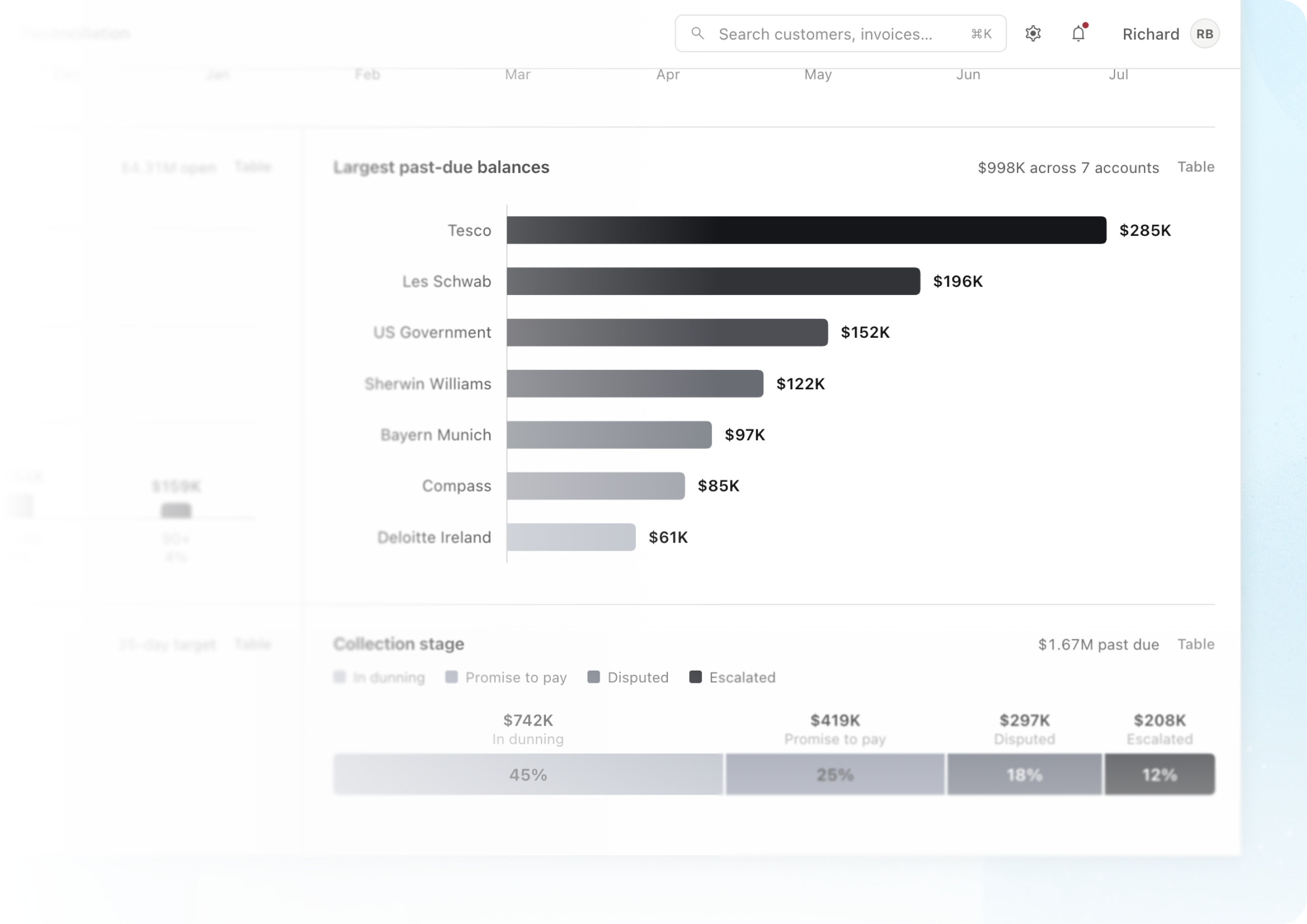Select the Deloitte Ireland bar
This screenshot has height=924, width=1307.
pyautogui.click(x=571, y=537)
